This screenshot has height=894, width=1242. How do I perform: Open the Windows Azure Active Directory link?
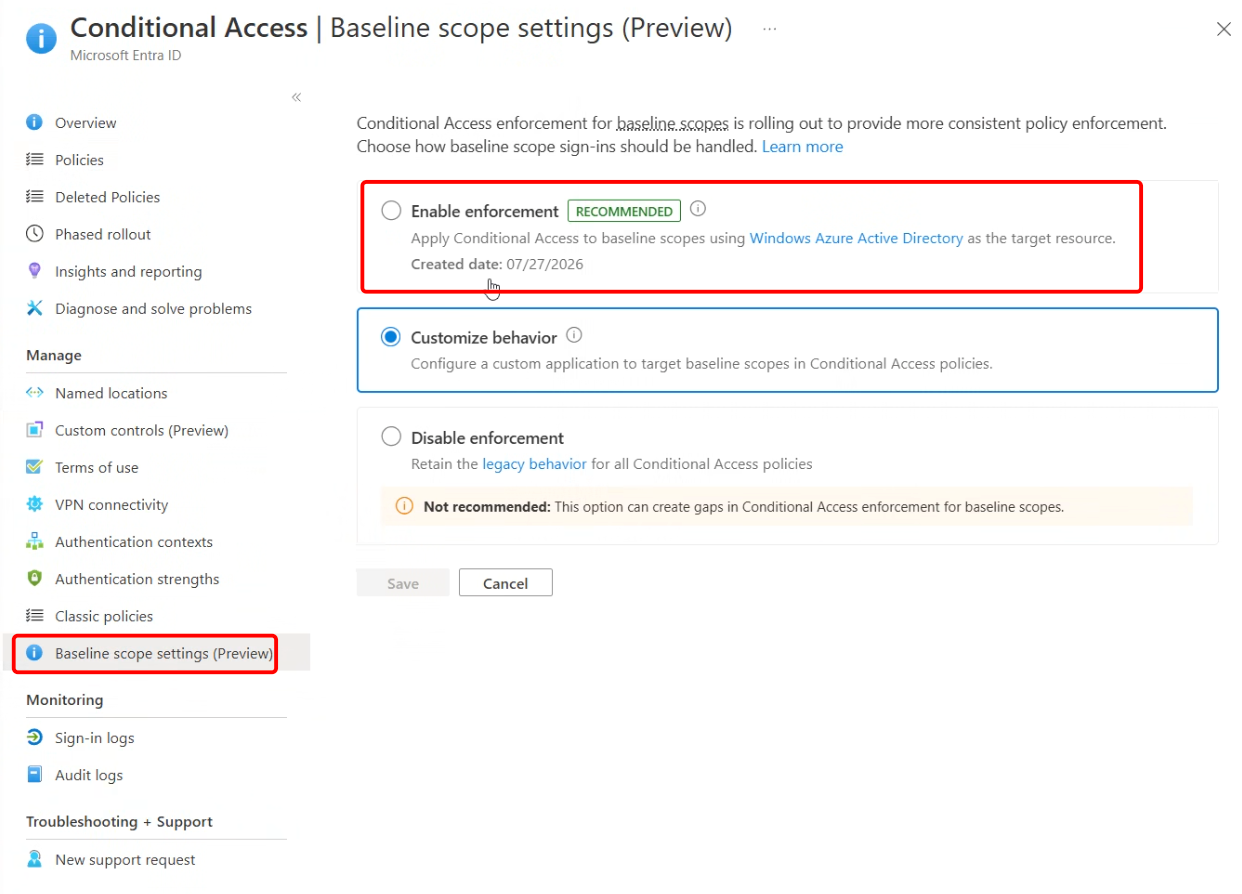[856, 238]
